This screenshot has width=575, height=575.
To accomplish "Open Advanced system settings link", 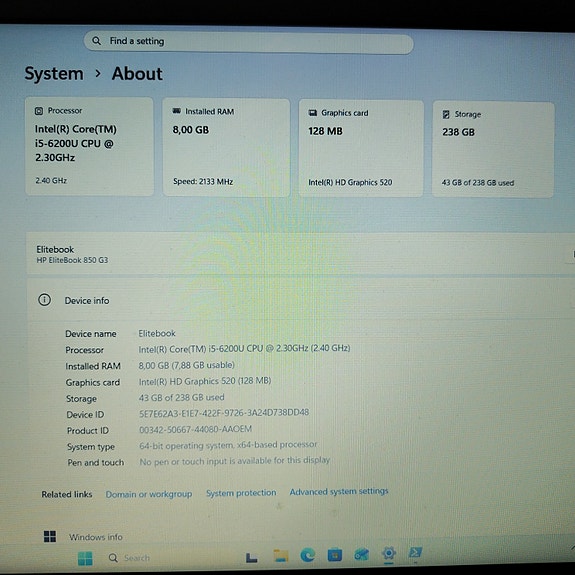I will coord(339,491).
